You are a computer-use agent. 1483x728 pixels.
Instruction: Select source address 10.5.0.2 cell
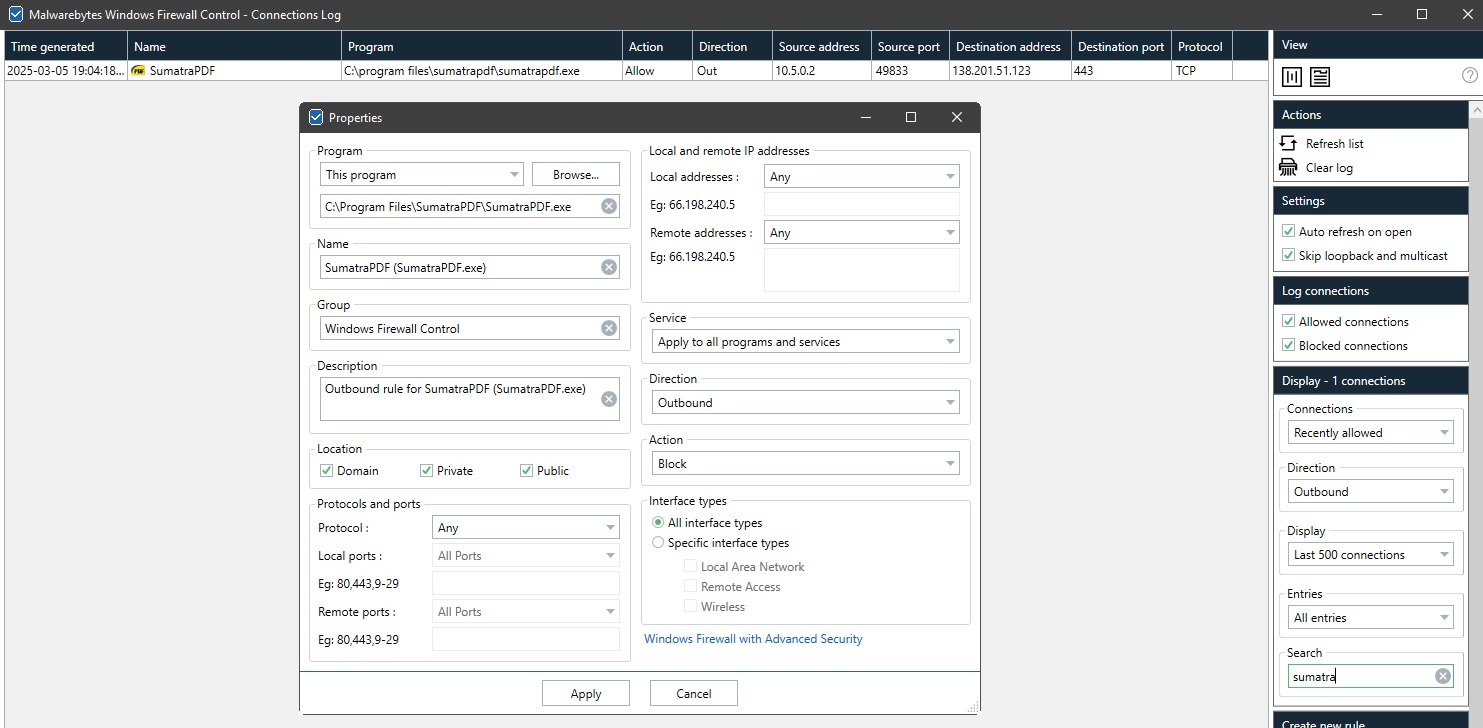pos(821,71)
